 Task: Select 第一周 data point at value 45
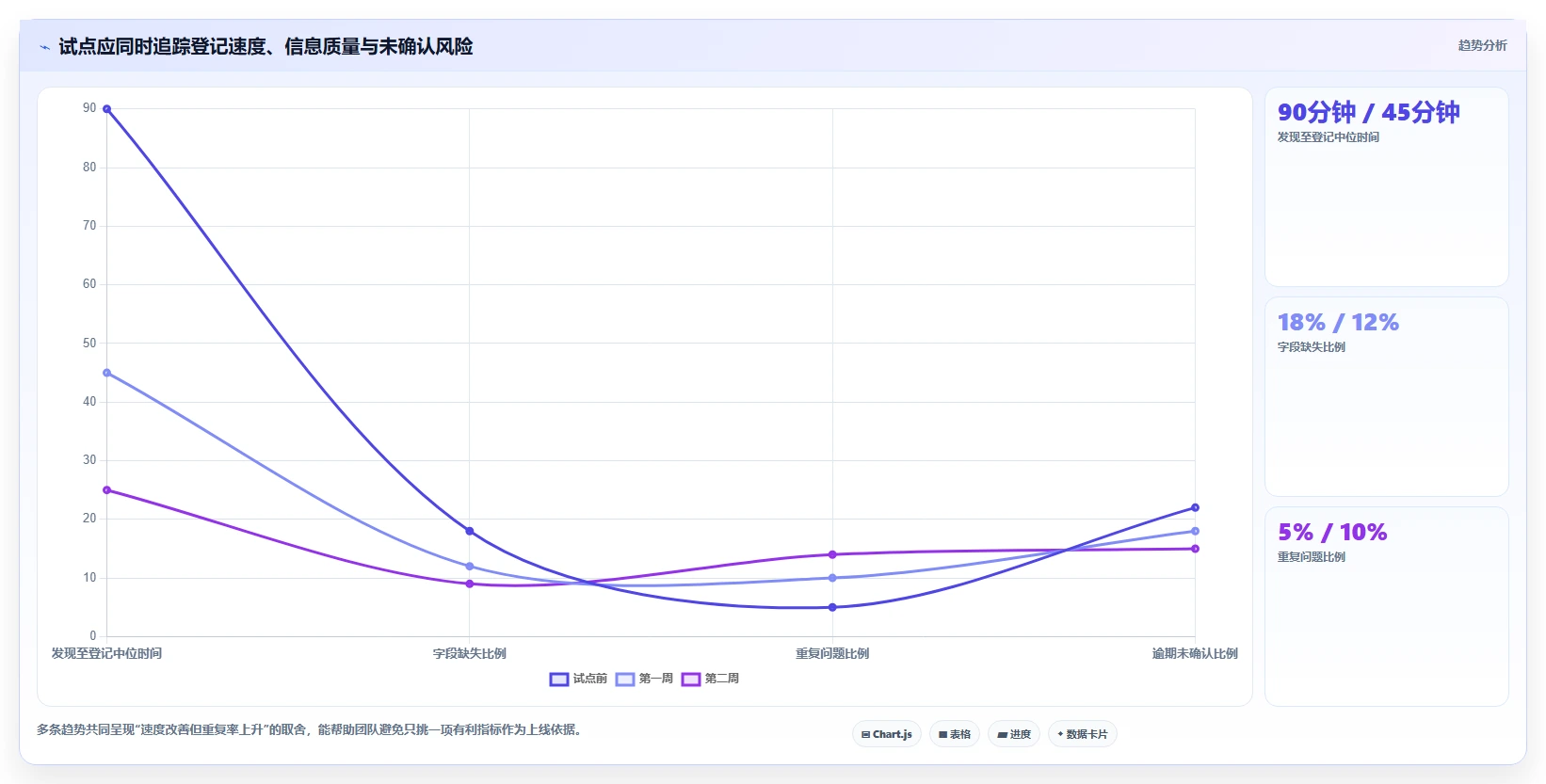click(x=106, y=373)
